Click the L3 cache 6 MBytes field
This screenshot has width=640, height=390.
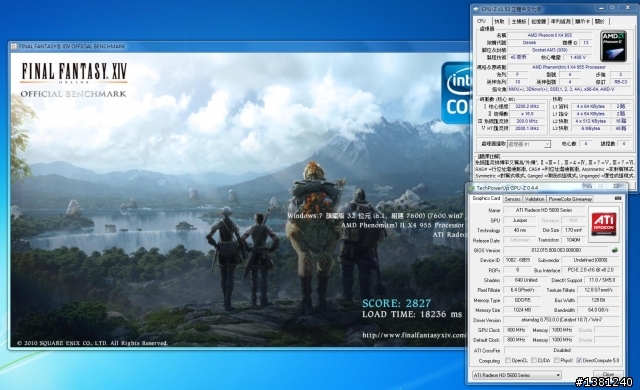tap(590, 128)
